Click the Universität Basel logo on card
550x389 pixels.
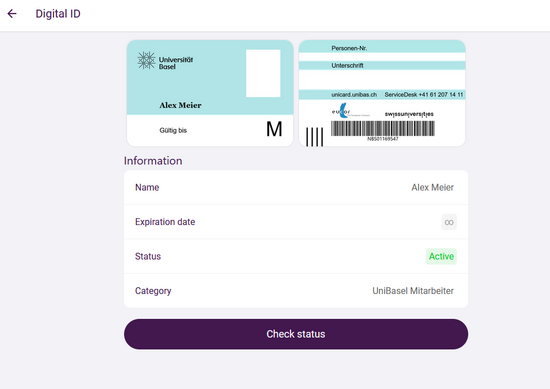tap(165, 61)
